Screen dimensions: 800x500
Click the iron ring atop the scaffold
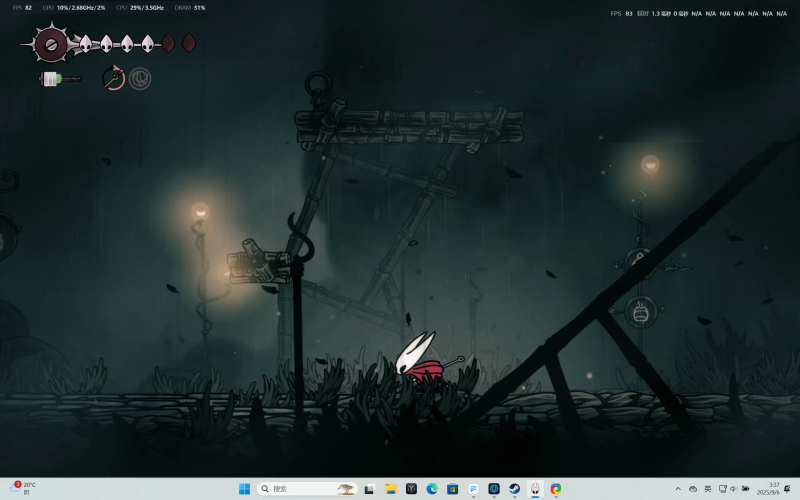318,84
